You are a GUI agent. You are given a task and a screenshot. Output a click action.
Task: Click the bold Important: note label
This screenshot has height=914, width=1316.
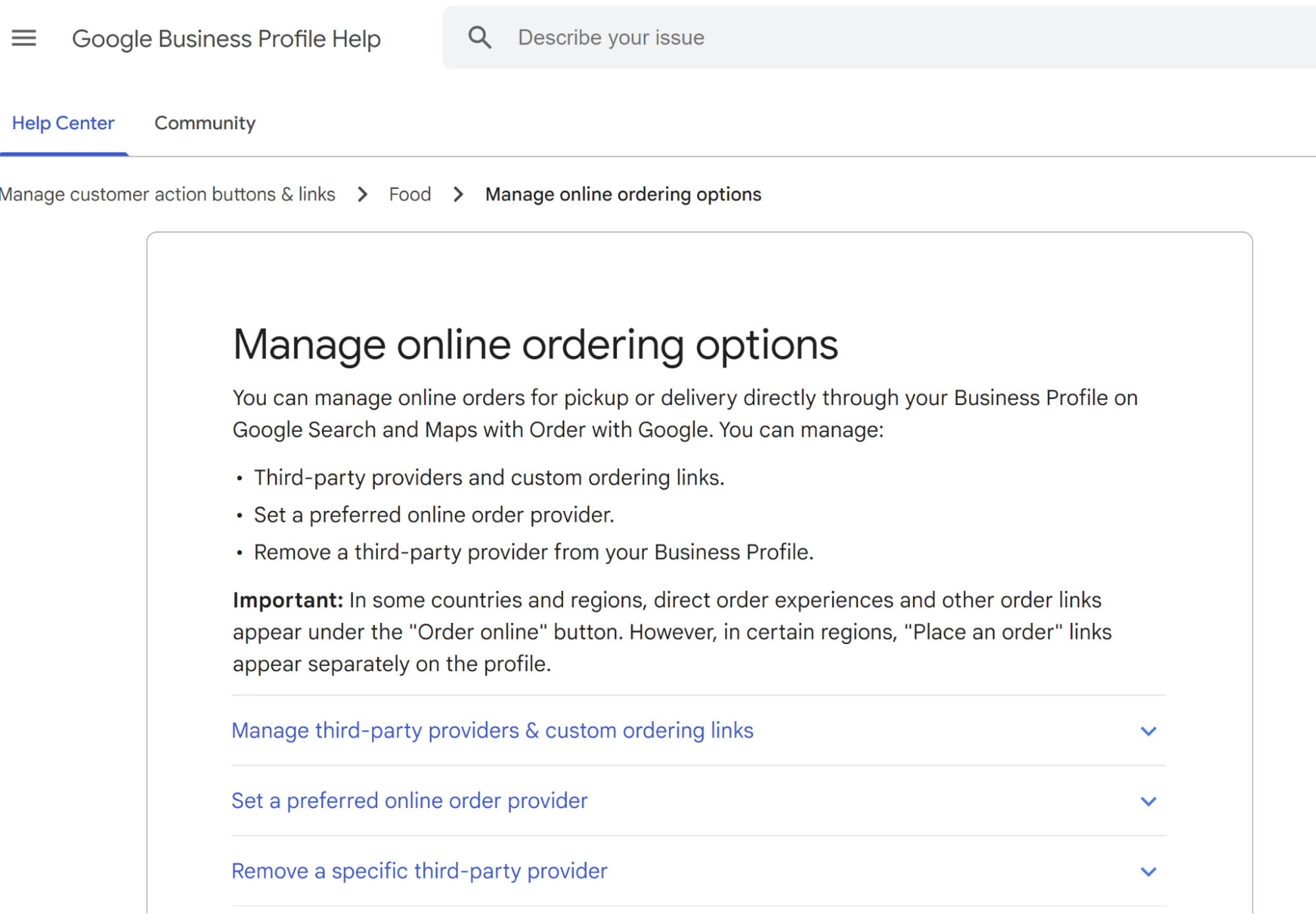point(288,600)
